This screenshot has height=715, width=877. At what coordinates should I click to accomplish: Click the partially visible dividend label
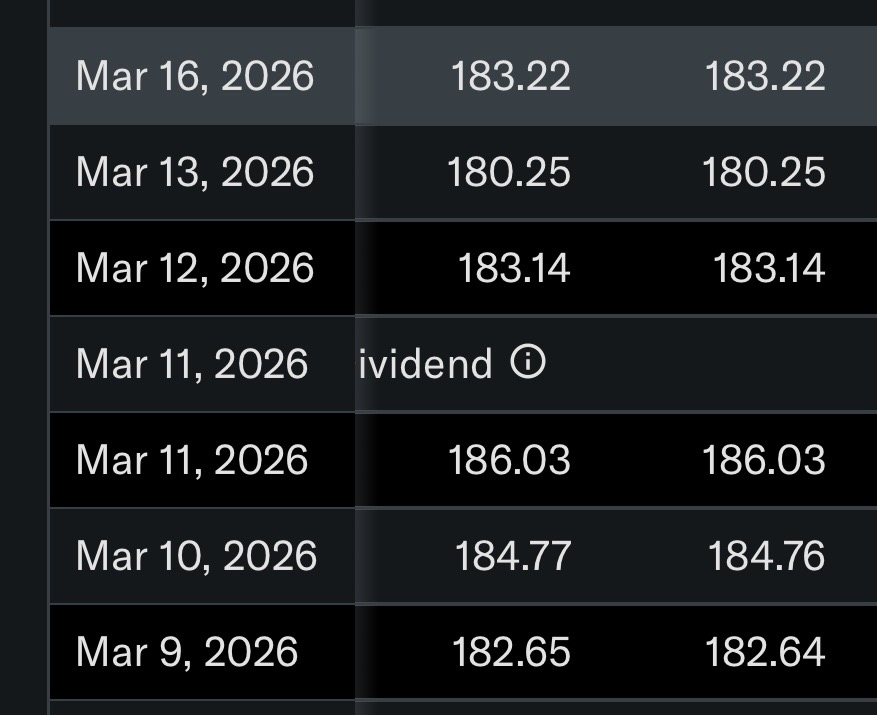coord(426,364)
